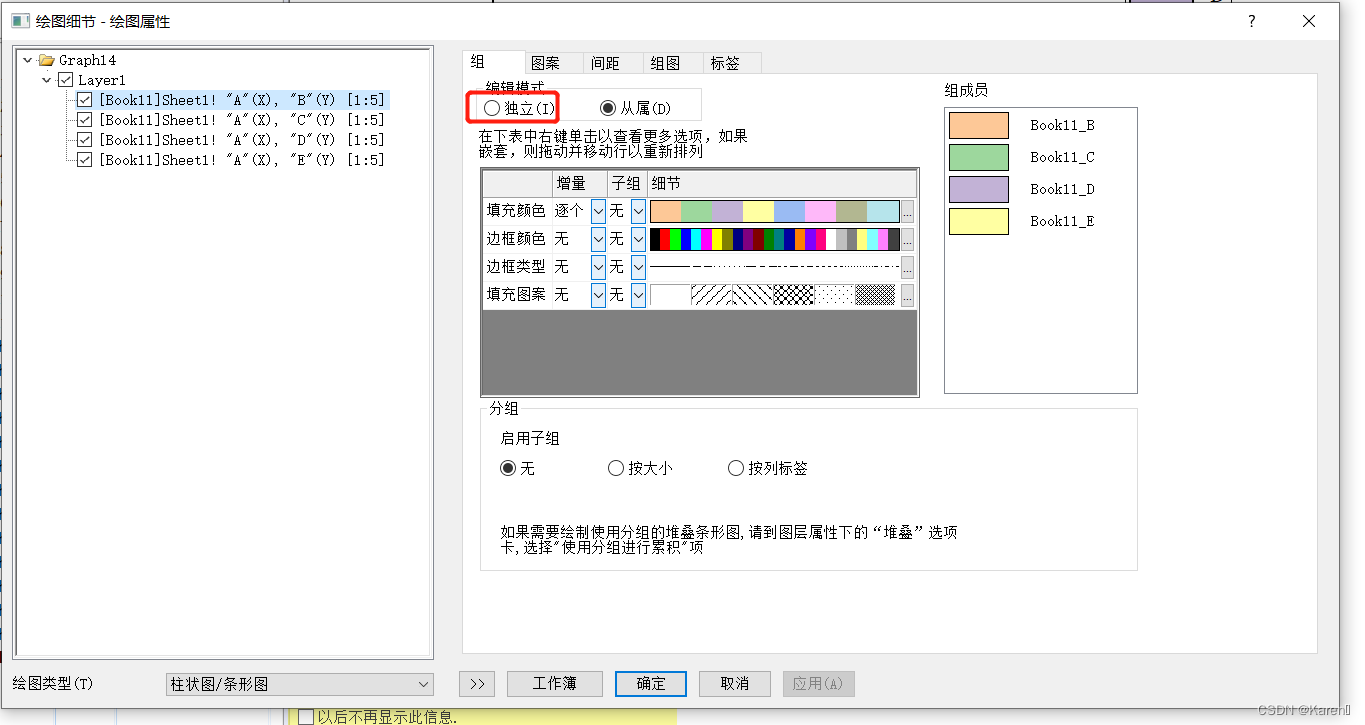Click the help question mark button
Image resolution: width=1365 pixels, height=725 pixels.
coord(1251,21)
